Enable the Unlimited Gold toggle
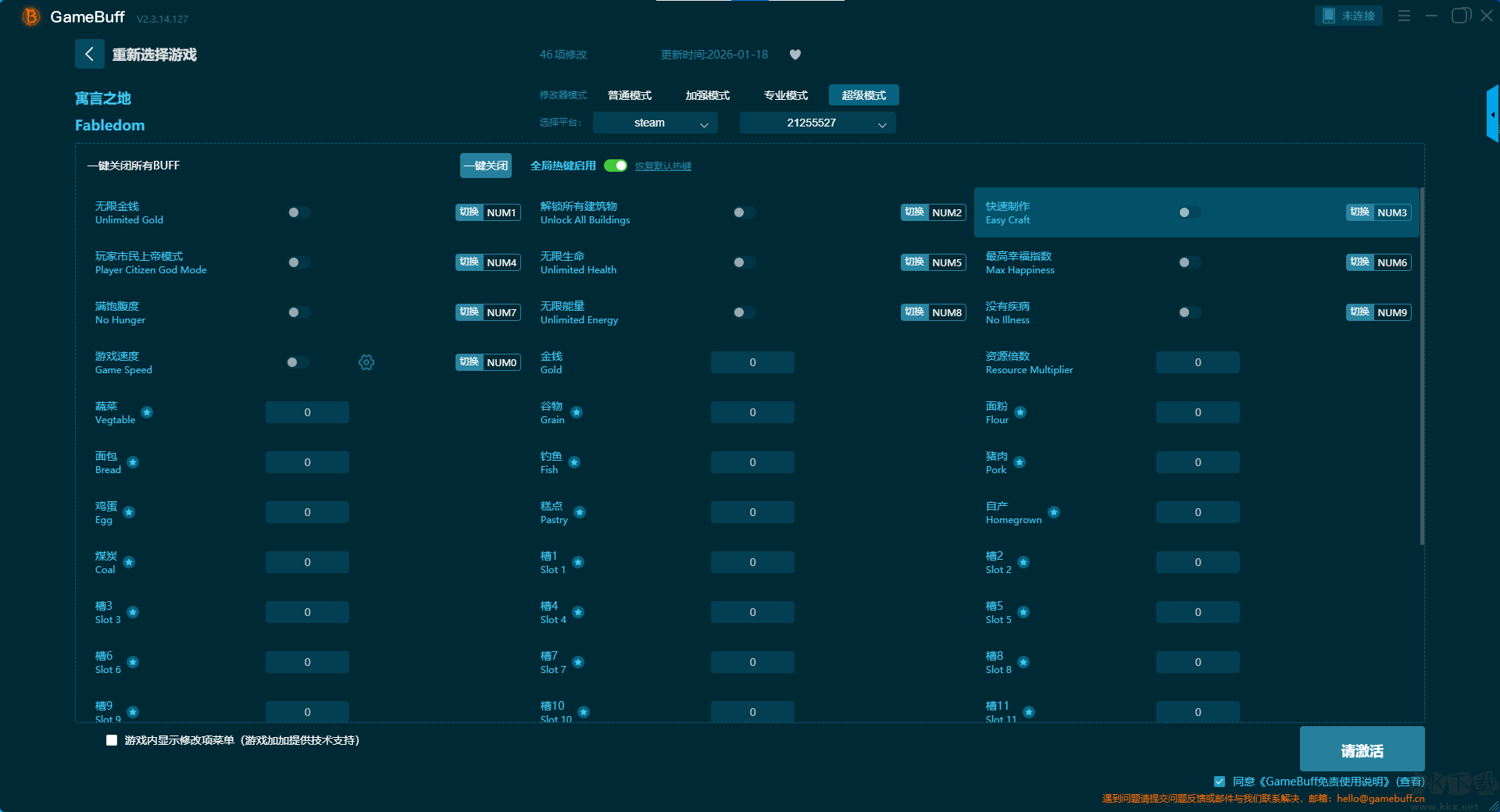The height and width of the screenshot is (812, 1500). pos(298,212)
